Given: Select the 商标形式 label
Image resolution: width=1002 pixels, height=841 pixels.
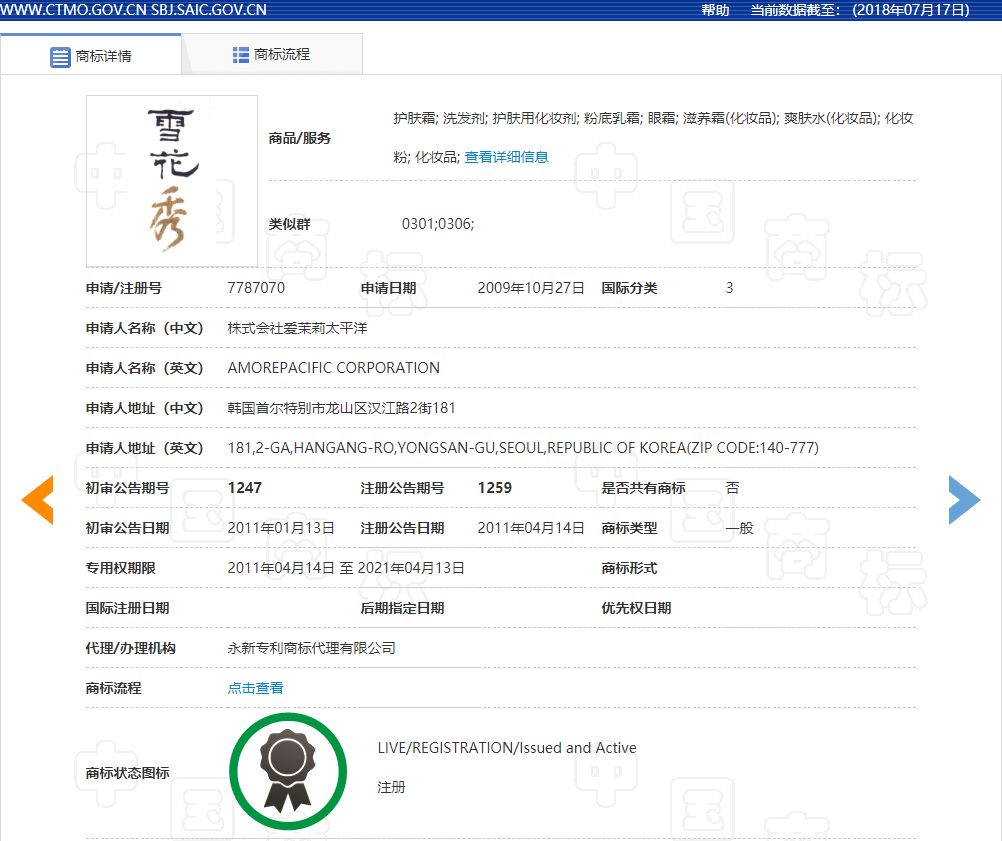Looking at the screenshot, I should [x=629, y=567].
